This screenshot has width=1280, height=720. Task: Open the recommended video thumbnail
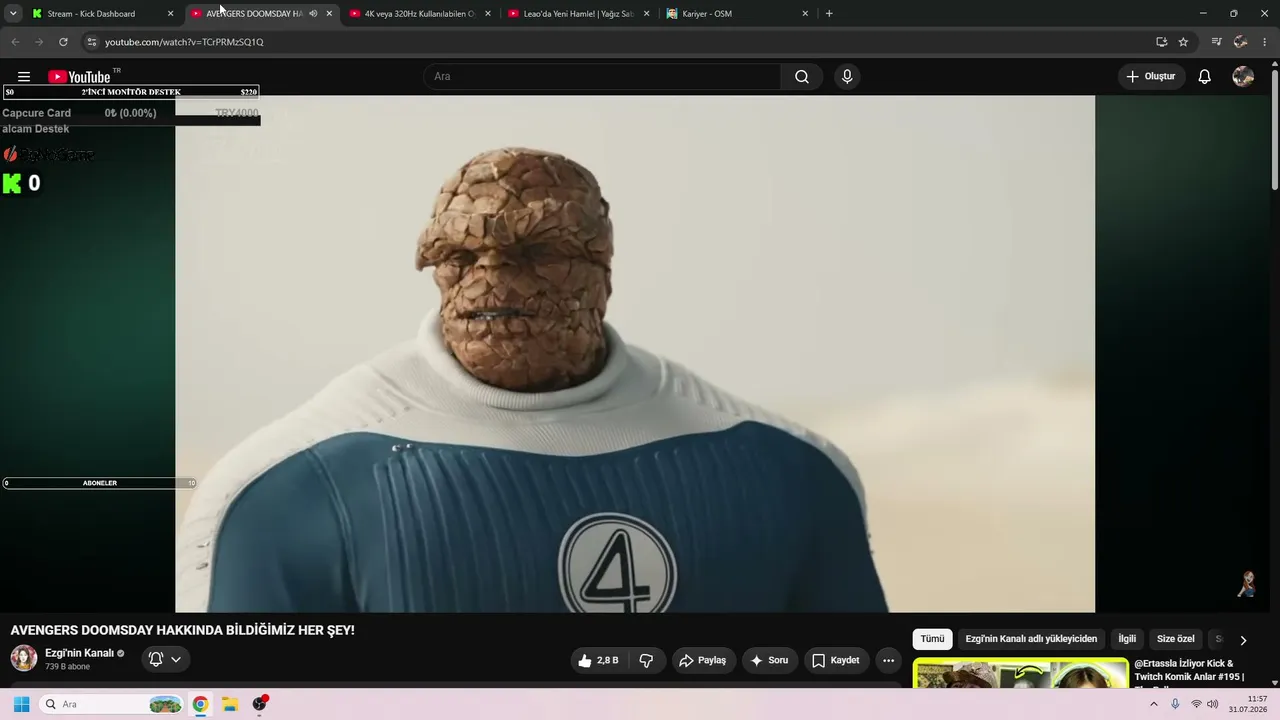[1021, 672]
